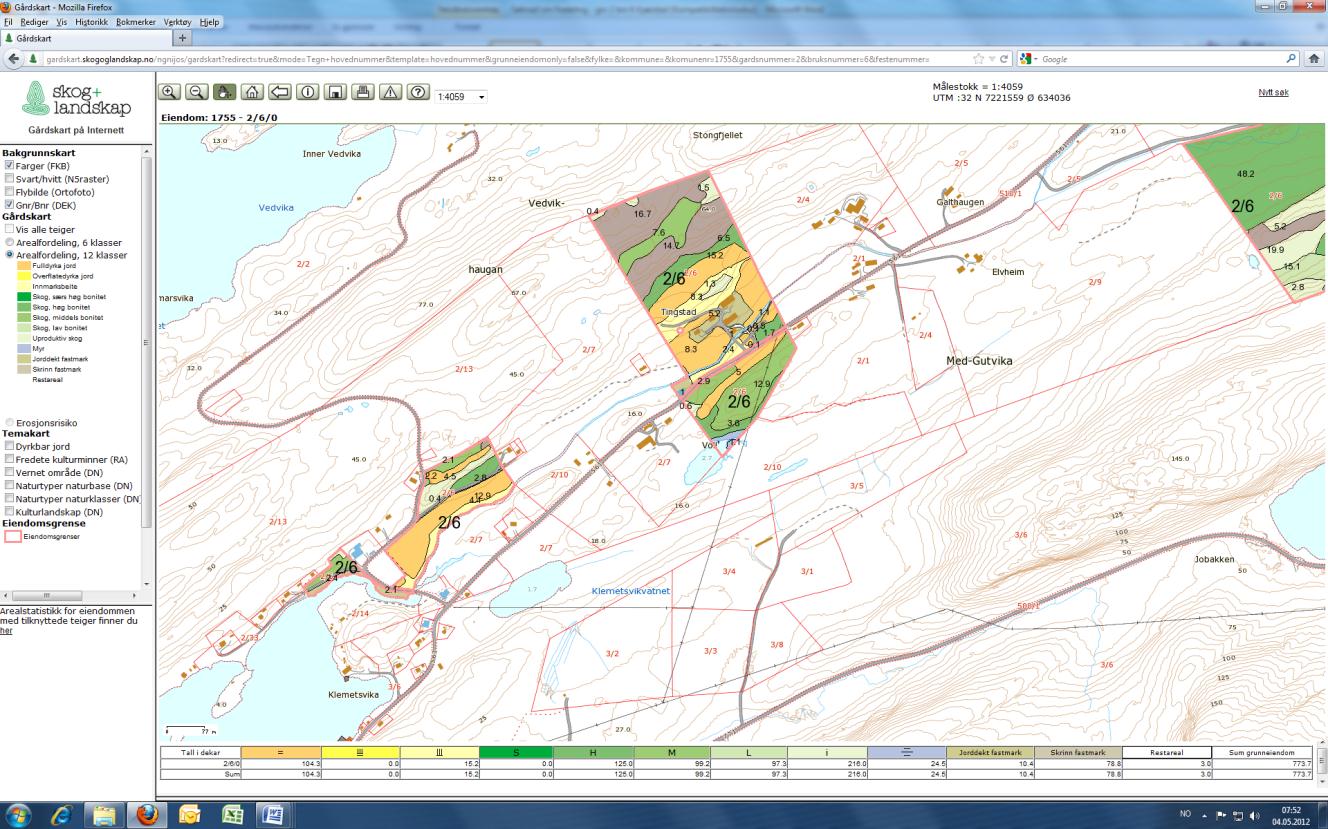The image size is (1328, 829).
Task: Open Windows Start menu
Action: click(x=20, y=814)
